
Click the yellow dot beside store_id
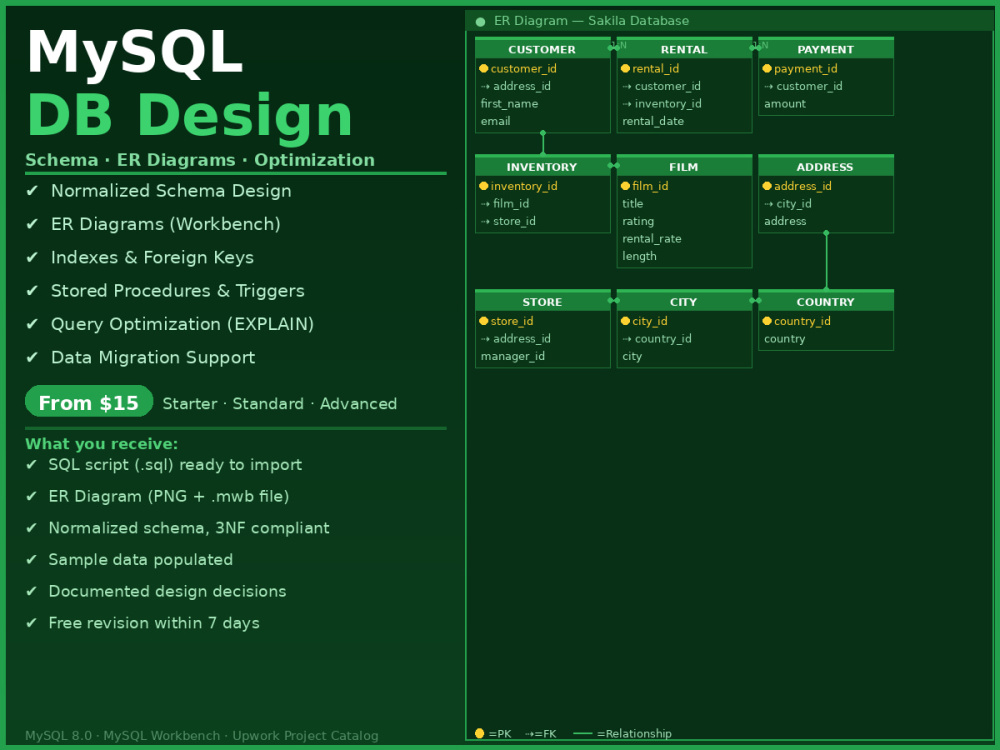tap(483, 321)
